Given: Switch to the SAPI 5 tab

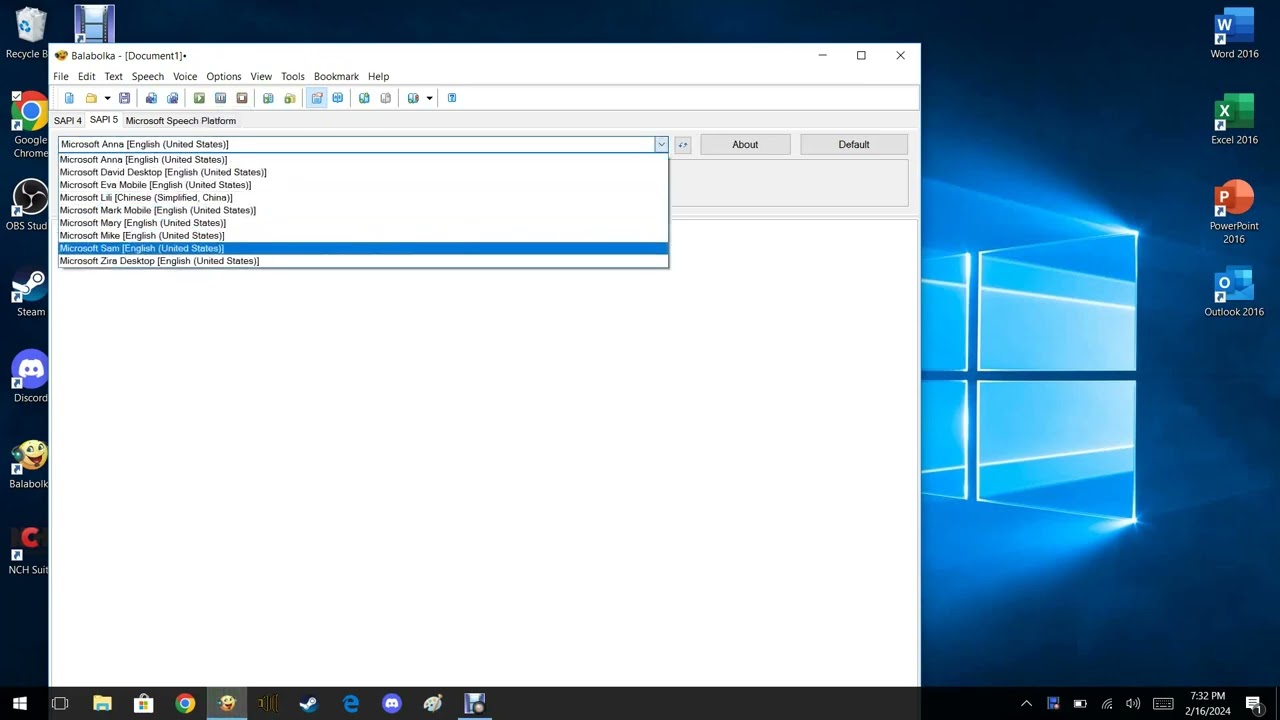Looking at the screenshot, I should (104, 120).
